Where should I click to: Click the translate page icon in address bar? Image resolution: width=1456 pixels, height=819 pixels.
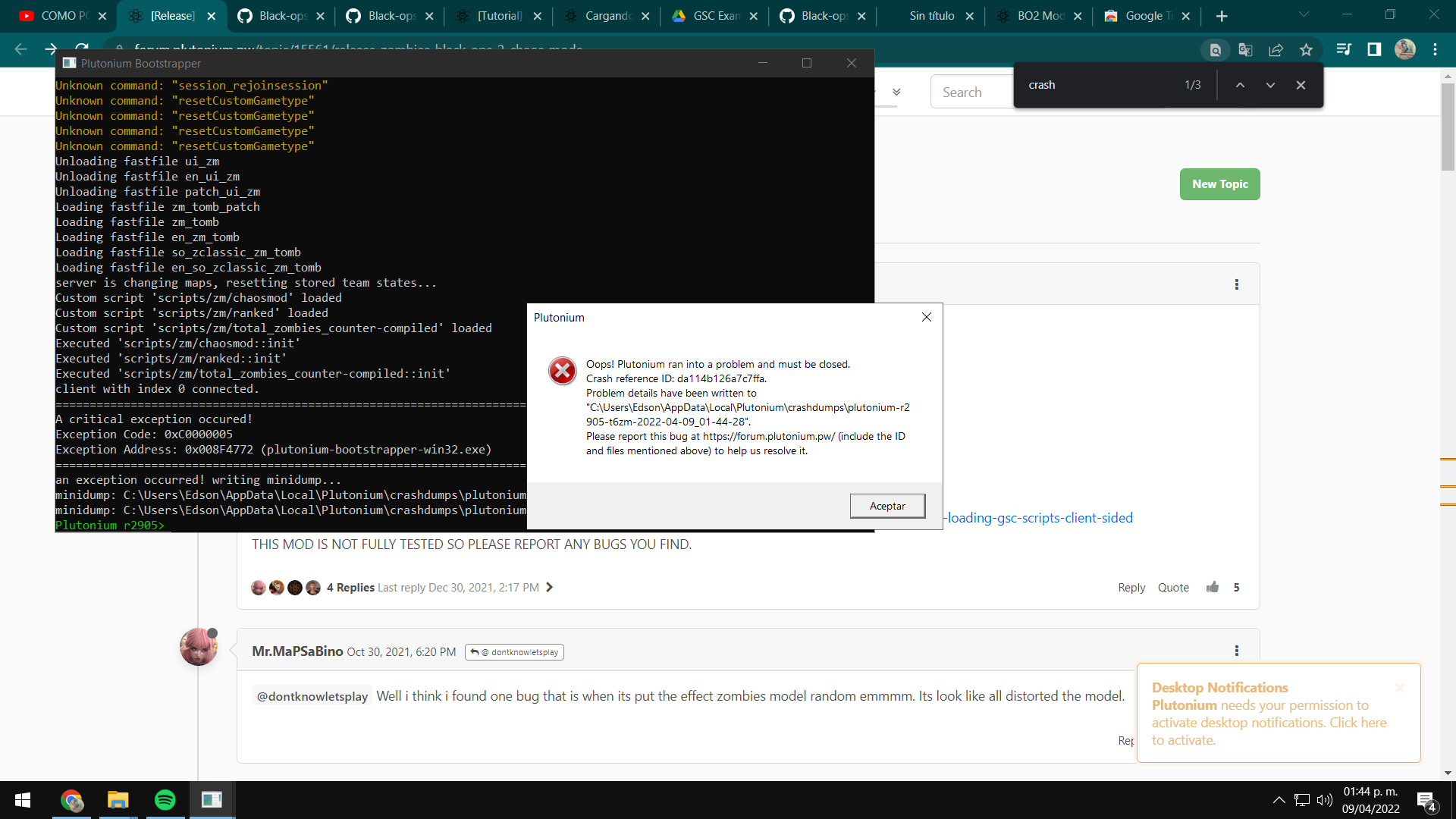pos(1245,50)
